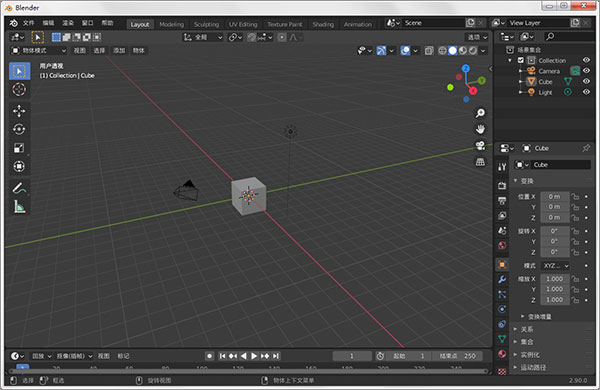Toggle proportional editing button
Viewport: 600px width, 390px height.
click(282, 37)
